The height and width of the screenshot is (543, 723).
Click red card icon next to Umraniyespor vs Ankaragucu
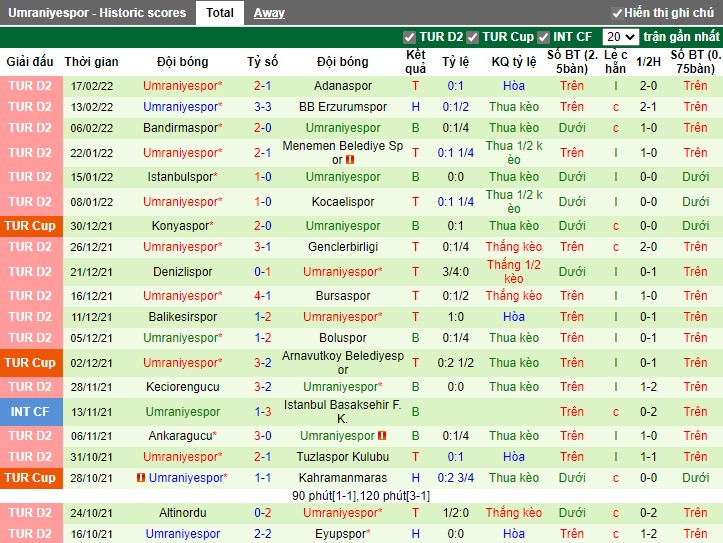pos(382,436)
